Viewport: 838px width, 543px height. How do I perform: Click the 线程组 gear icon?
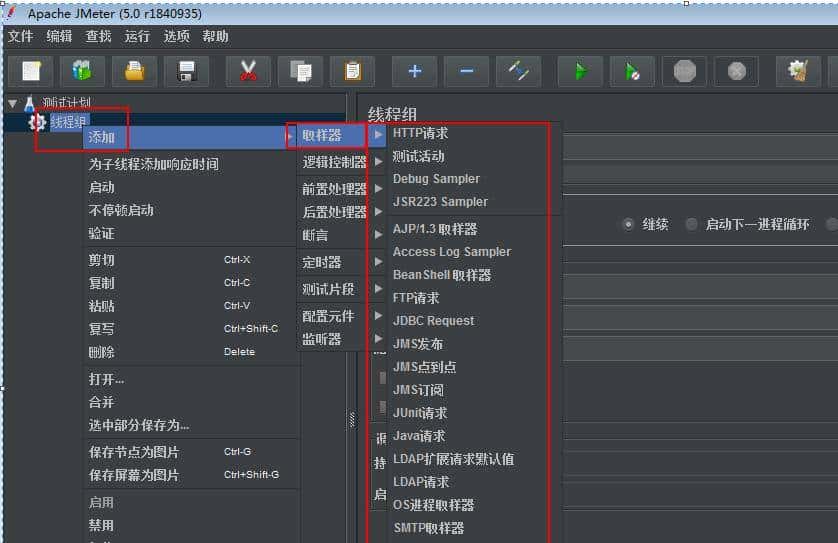37,122
